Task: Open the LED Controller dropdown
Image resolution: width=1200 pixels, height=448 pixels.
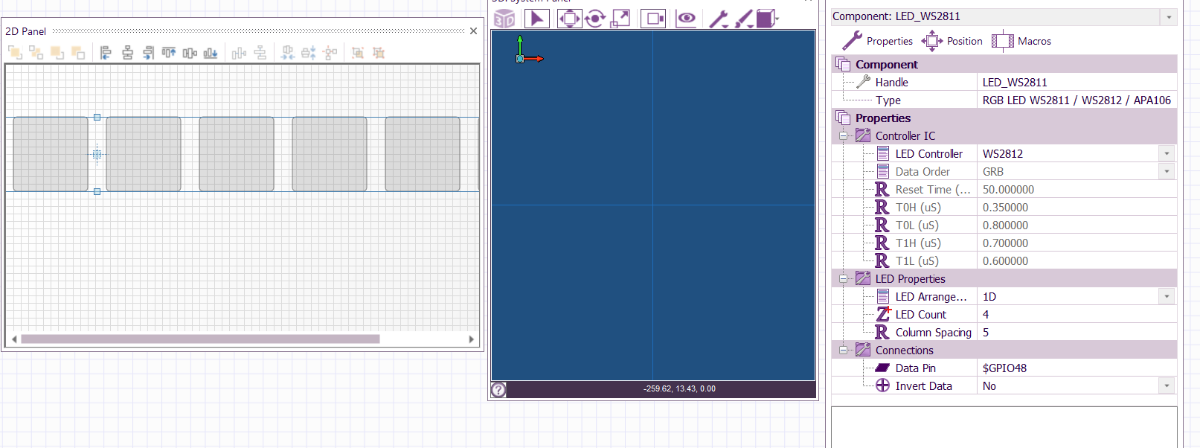Action: (x=1166, y=154)
